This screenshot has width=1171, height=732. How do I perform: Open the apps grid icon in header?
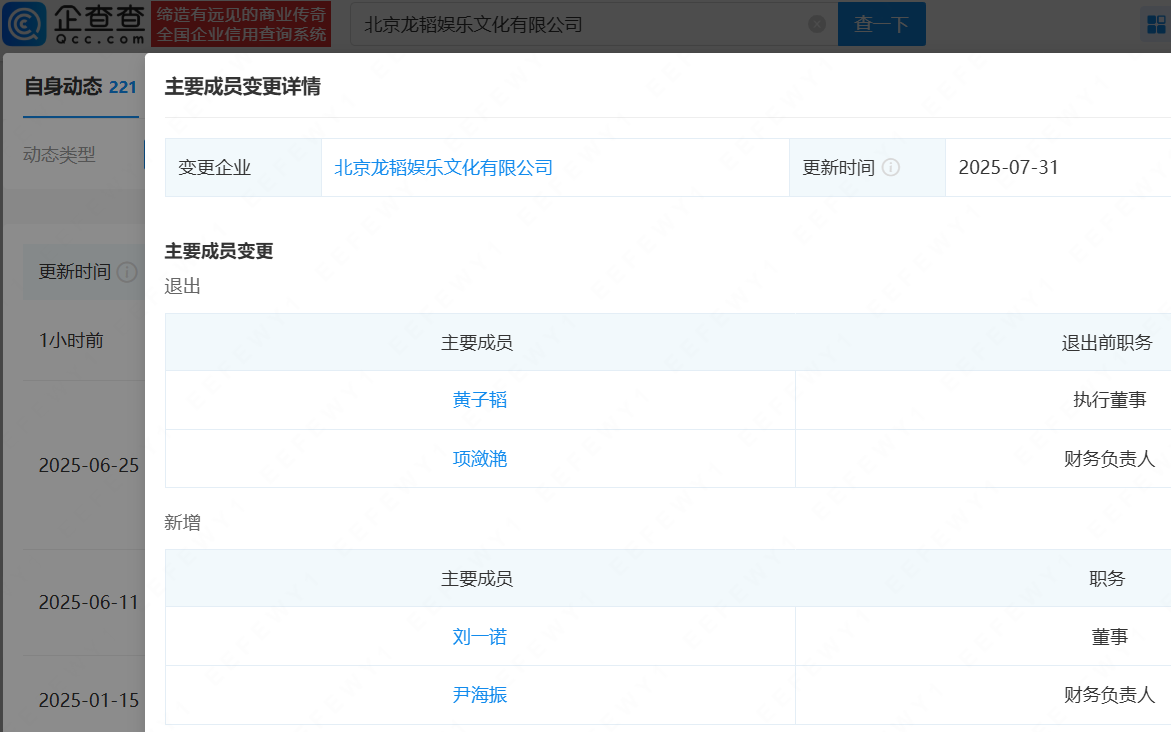(x=1156, y=25)
